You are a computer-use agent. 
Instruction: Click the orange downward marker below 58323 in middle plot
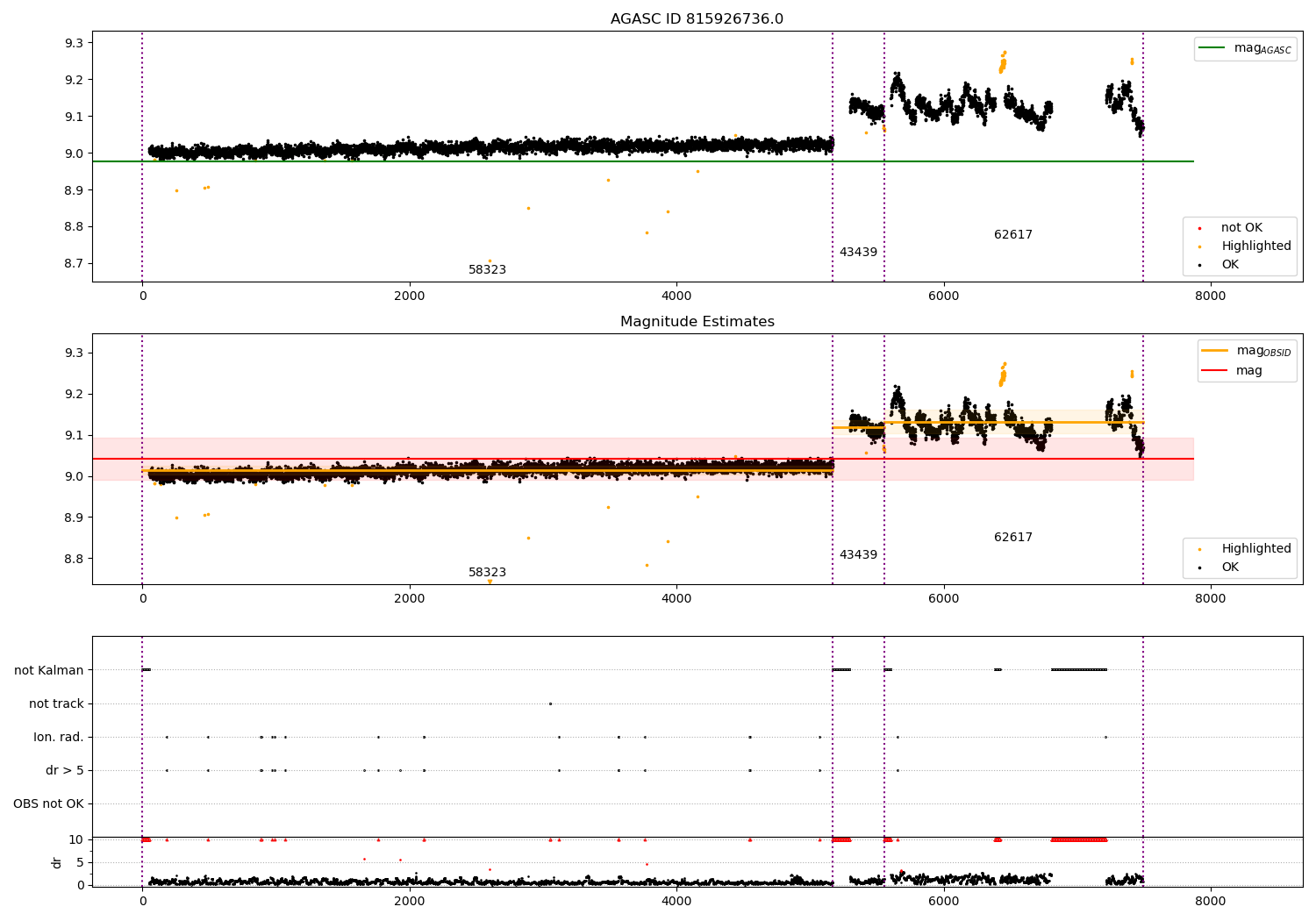click(x=490, y=582)
